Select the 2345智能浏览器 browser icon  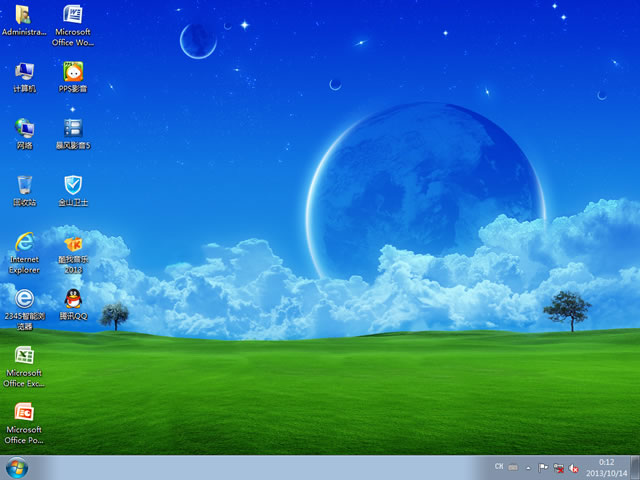pyautogui.click(x=24, y=299)
